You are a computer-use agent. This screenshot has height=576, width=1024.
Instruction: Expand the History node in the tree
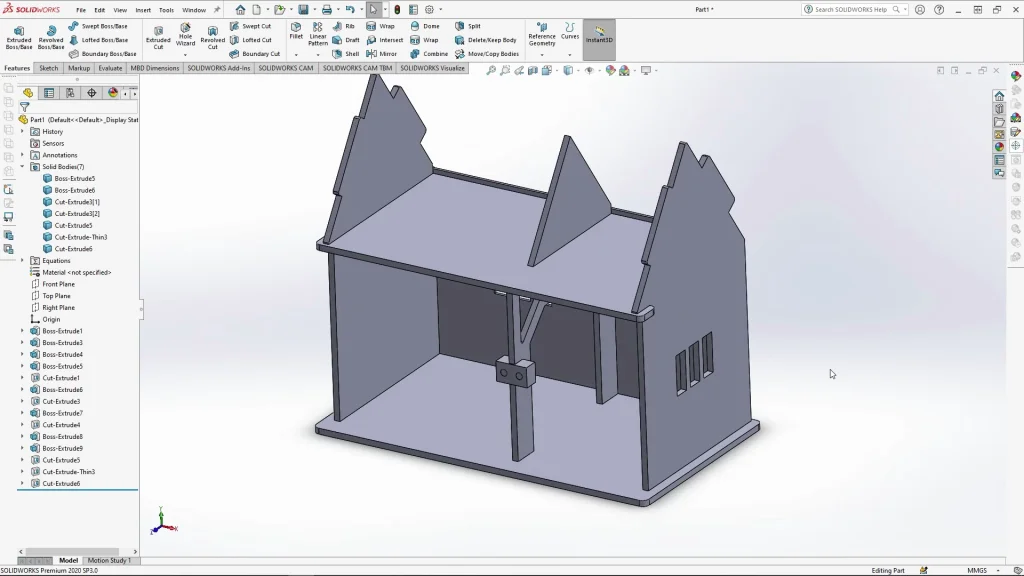coord(22,131)
